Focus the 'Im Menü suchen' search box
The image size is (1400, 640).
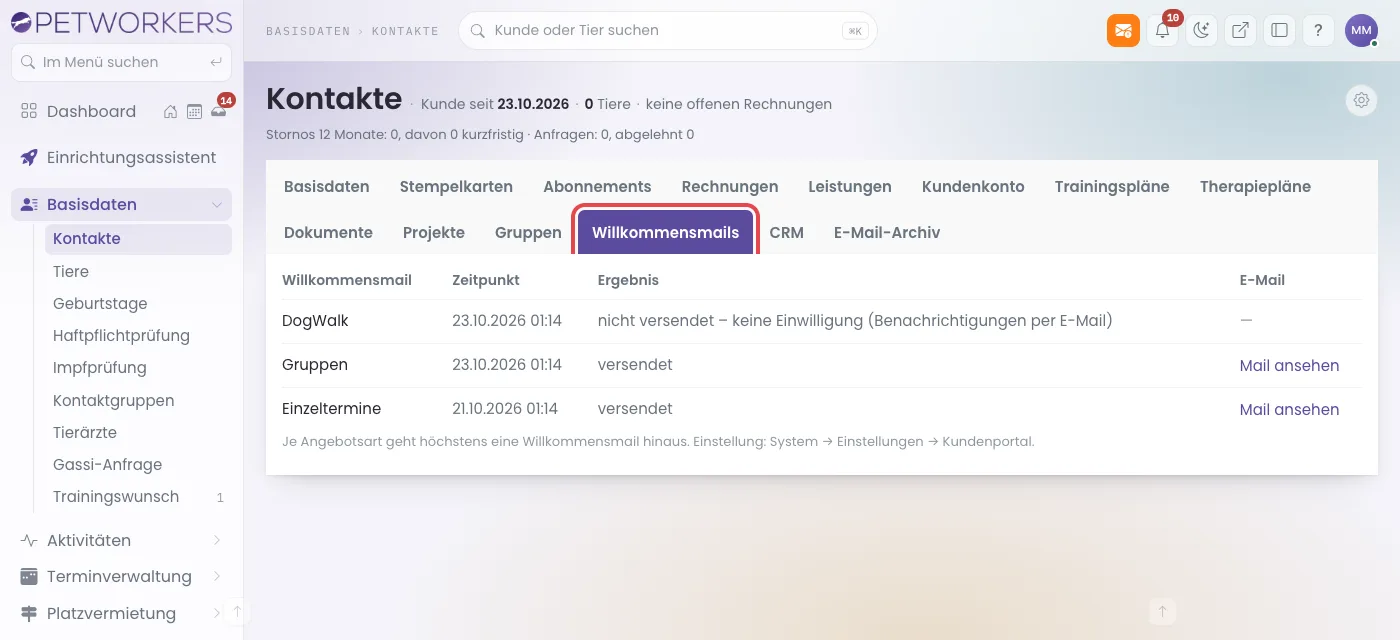[x=121, y=62]
